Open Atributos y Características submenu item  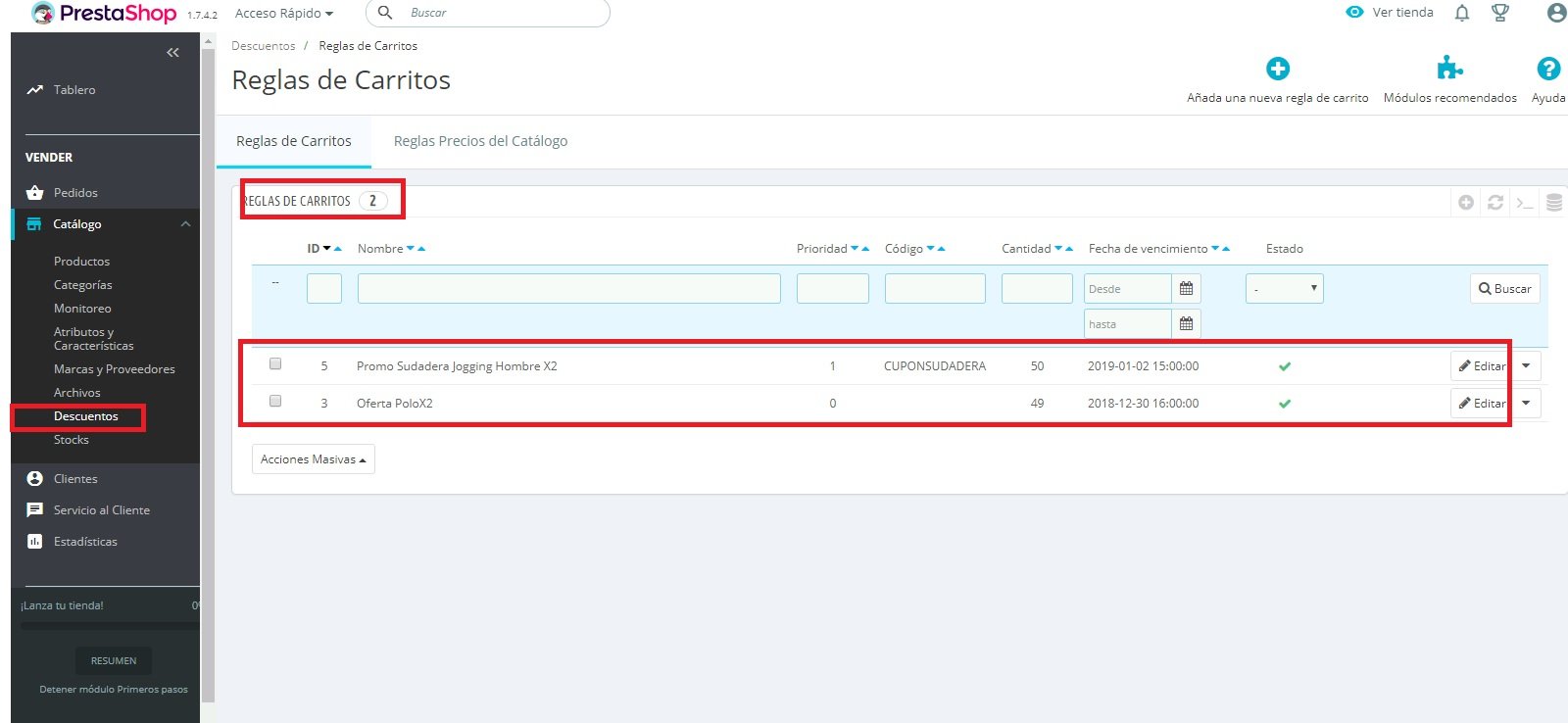coord(94,339)
